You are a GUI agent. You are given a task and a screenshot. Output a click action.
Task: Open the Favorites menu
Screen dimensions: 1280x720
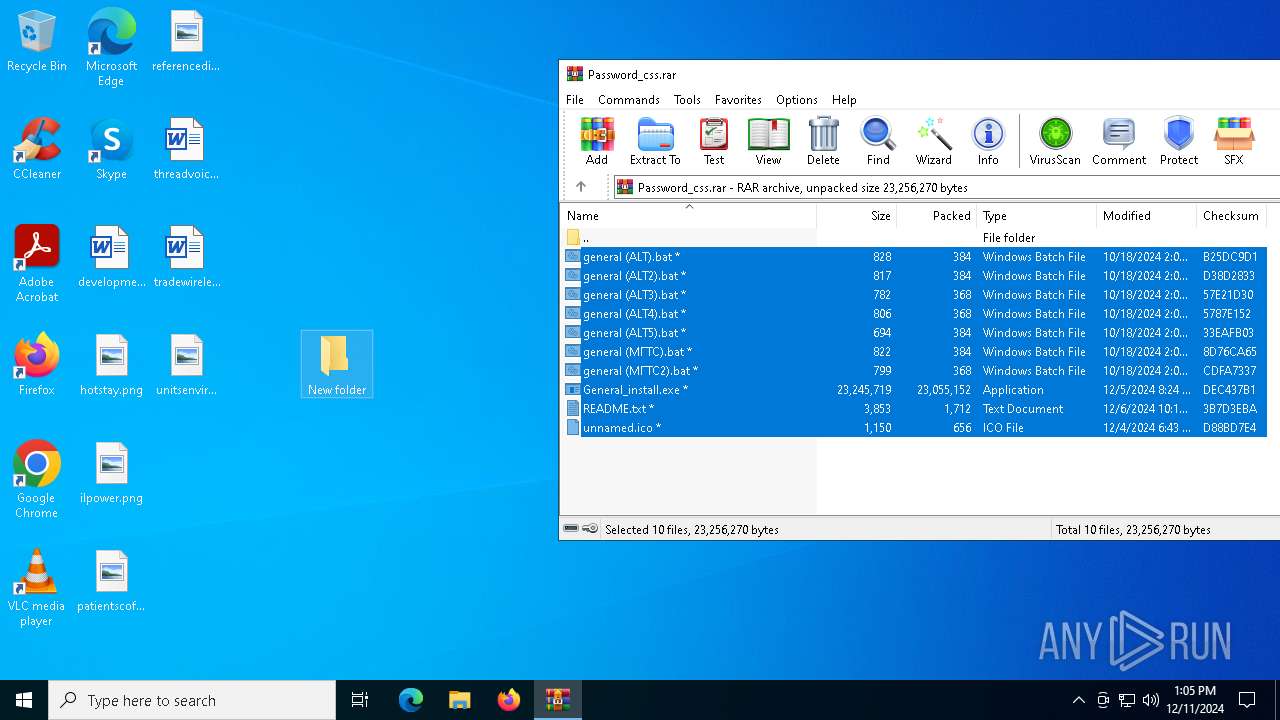[738, 100]
